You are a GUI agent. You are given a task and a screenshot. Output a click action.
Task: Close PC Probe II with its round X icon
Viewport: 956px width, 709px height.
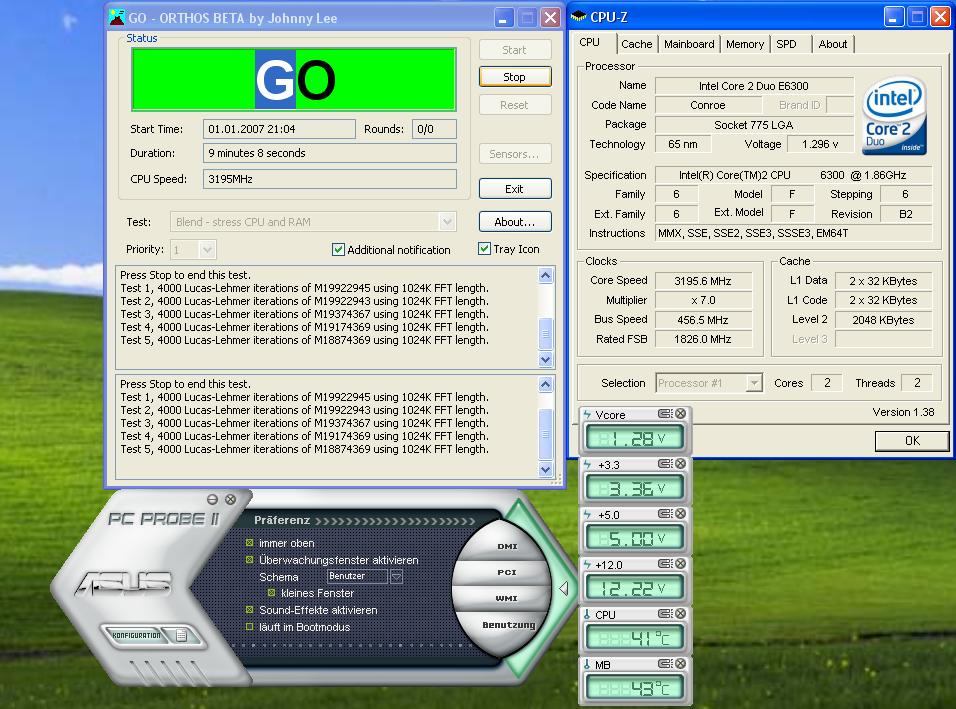click(x=230, y=499)
